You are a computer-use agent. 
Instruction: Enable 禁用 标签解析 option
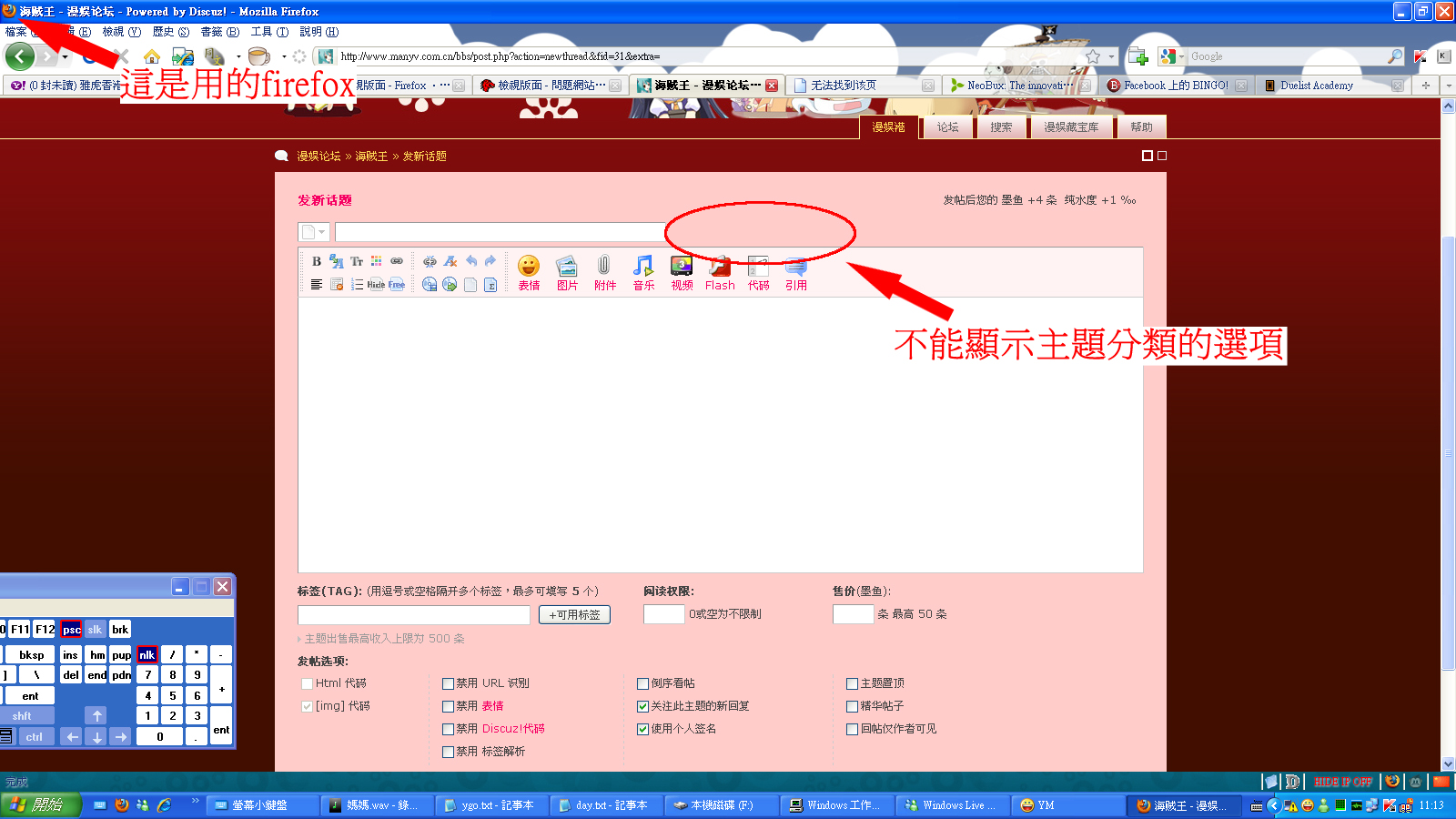(448, 752)
